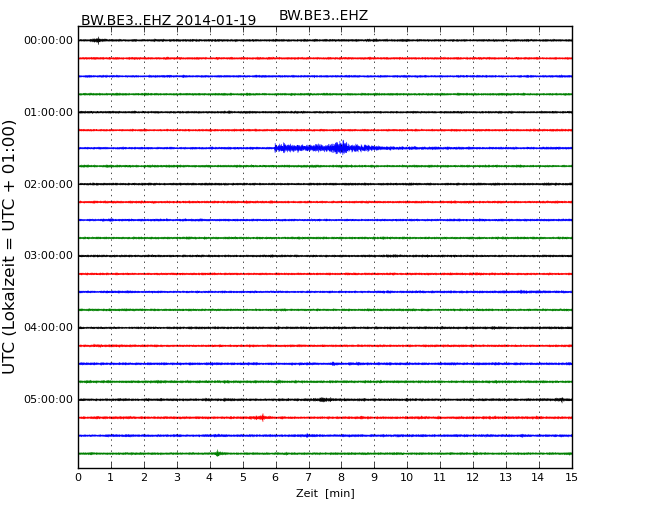650x520 pixels.
Task: Select the x-axis tick label 9
Action: click(x=374, y=477)
